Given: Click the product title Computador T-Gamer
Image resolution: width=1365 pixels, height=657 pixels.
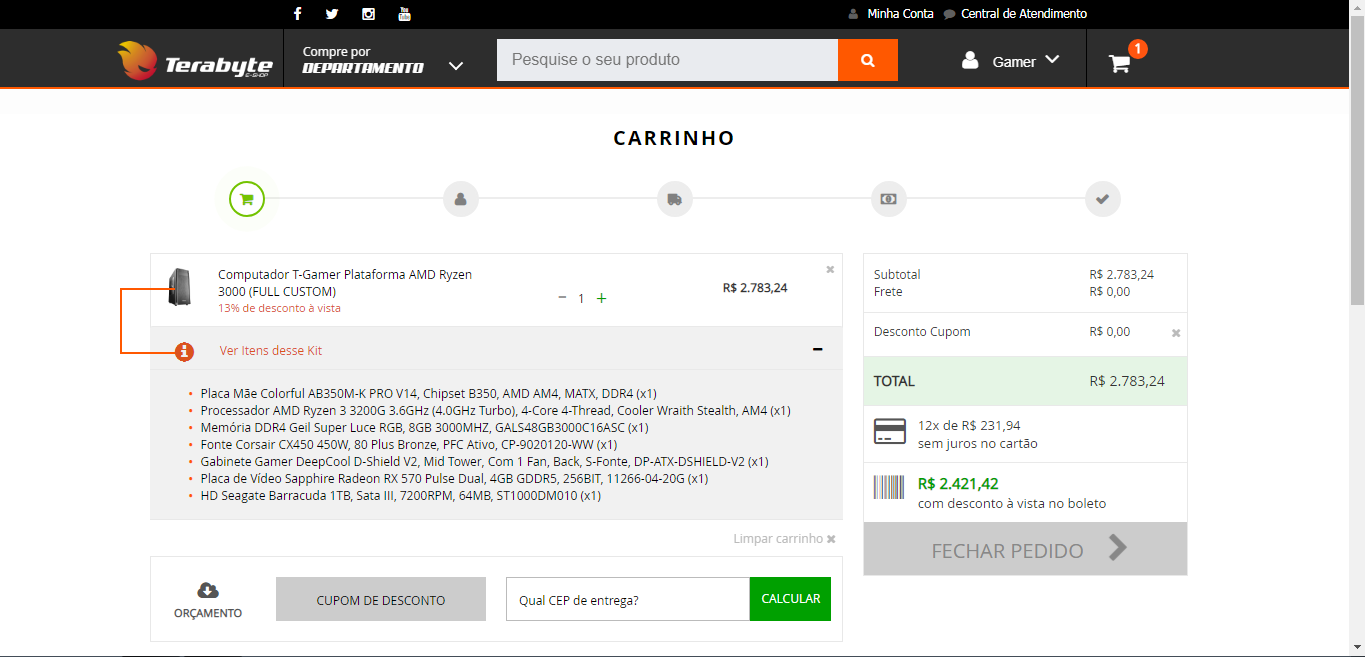Looking at the screenshot, I should [x=345, y=283].
